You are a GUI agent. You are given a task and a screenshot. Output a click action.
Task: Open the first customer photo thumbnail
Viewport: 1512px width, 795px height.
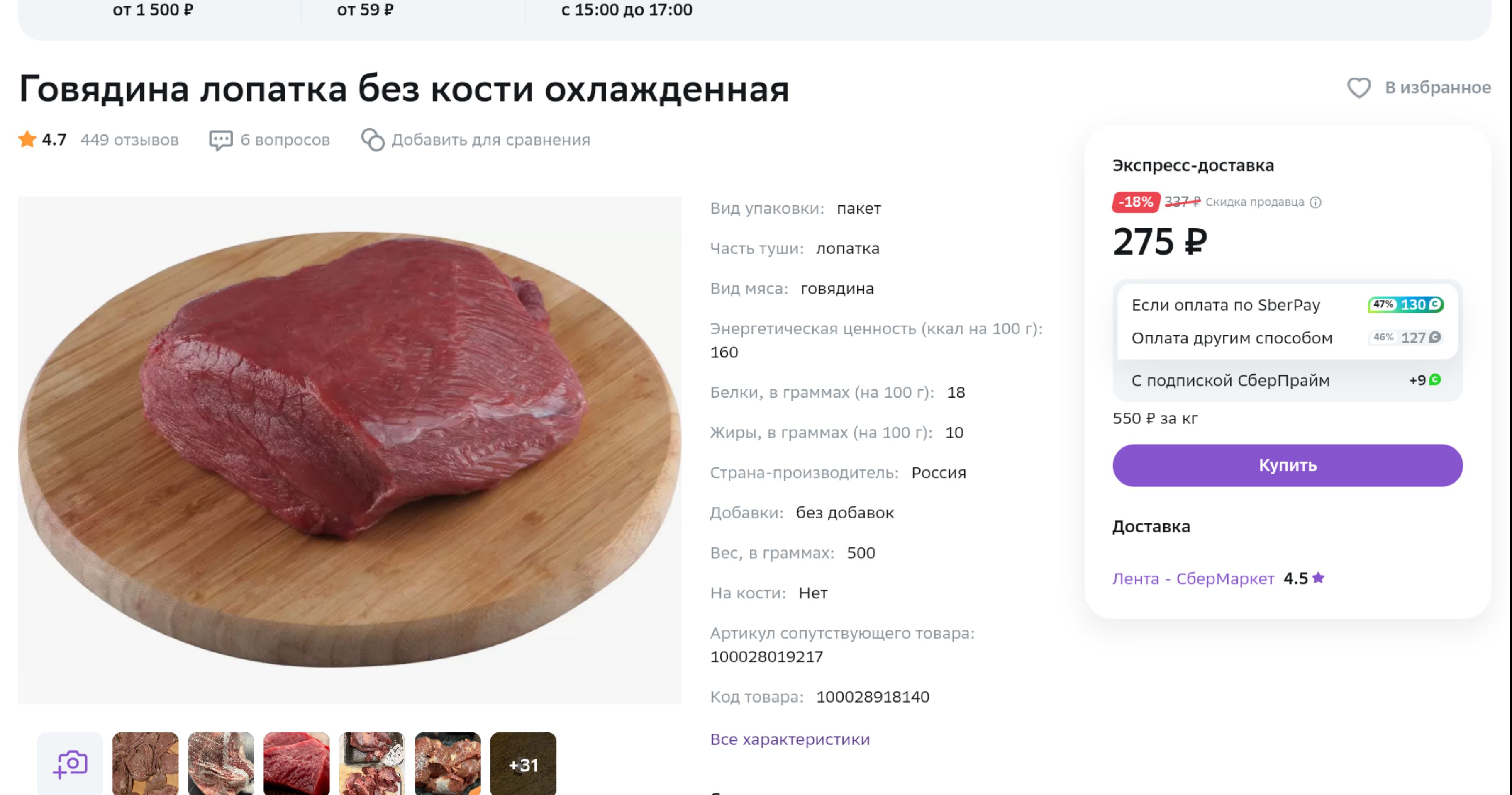click(146, 763)
